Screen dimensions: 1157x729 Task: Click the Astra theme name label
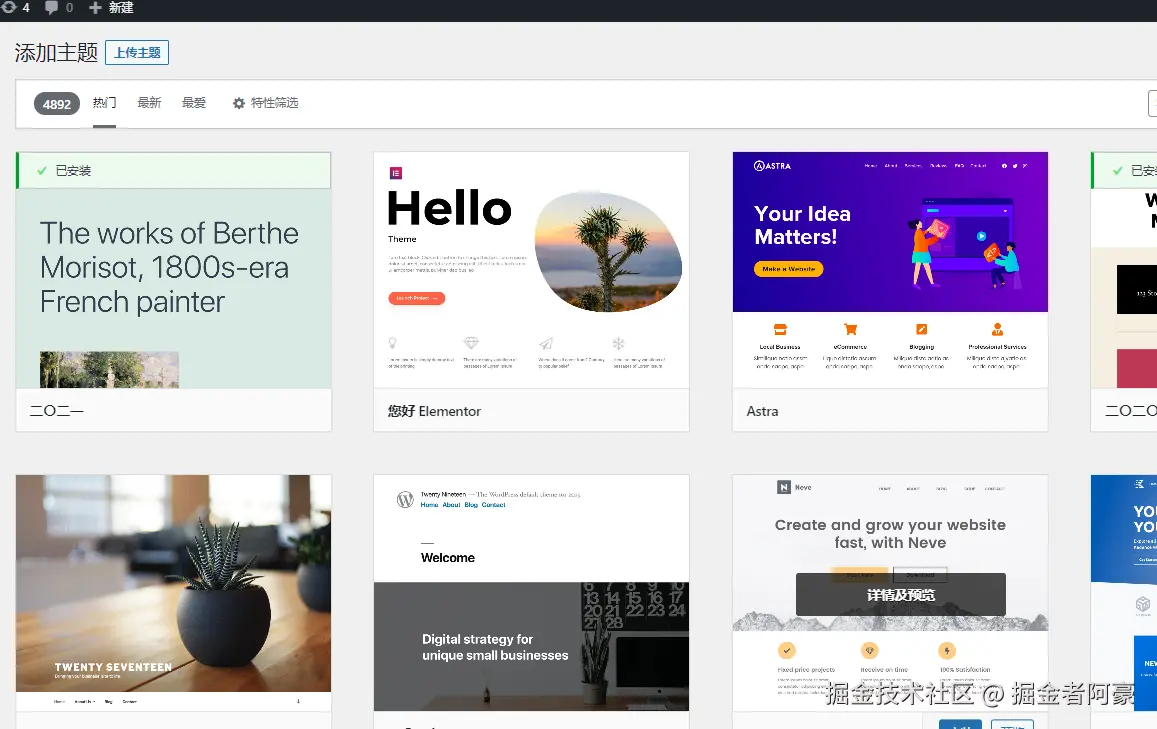coord(762,411)
